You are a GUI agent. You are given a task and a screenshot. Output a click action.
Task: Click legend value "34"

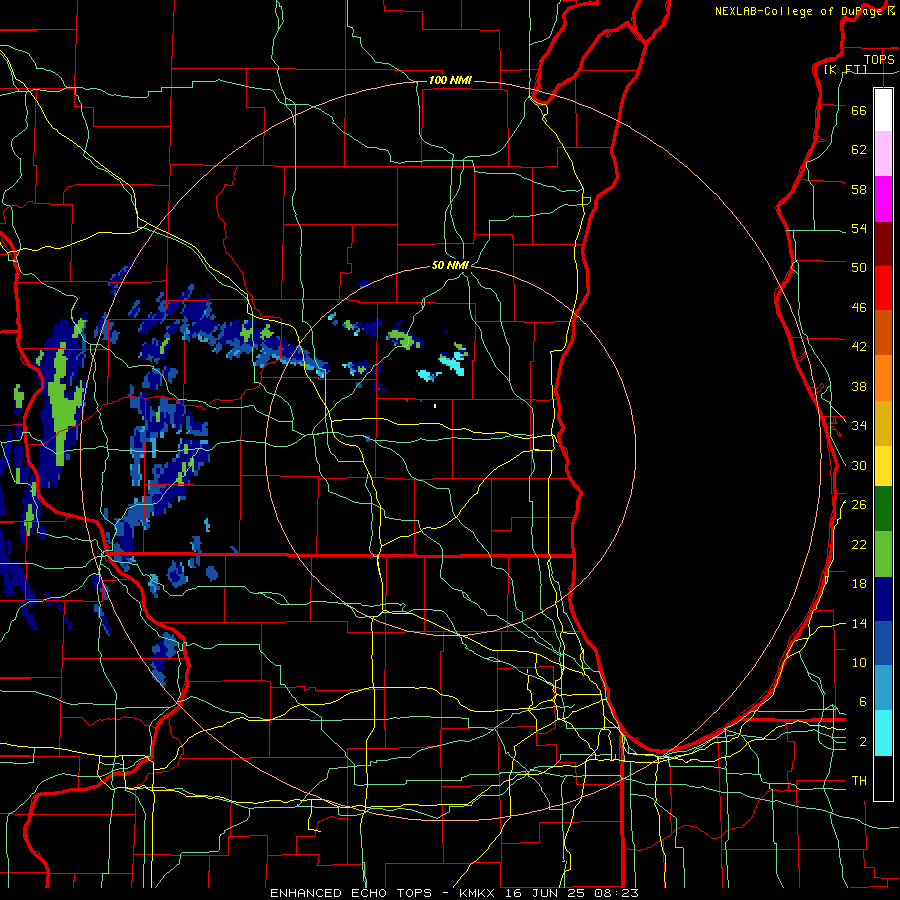tap(859, 426)
